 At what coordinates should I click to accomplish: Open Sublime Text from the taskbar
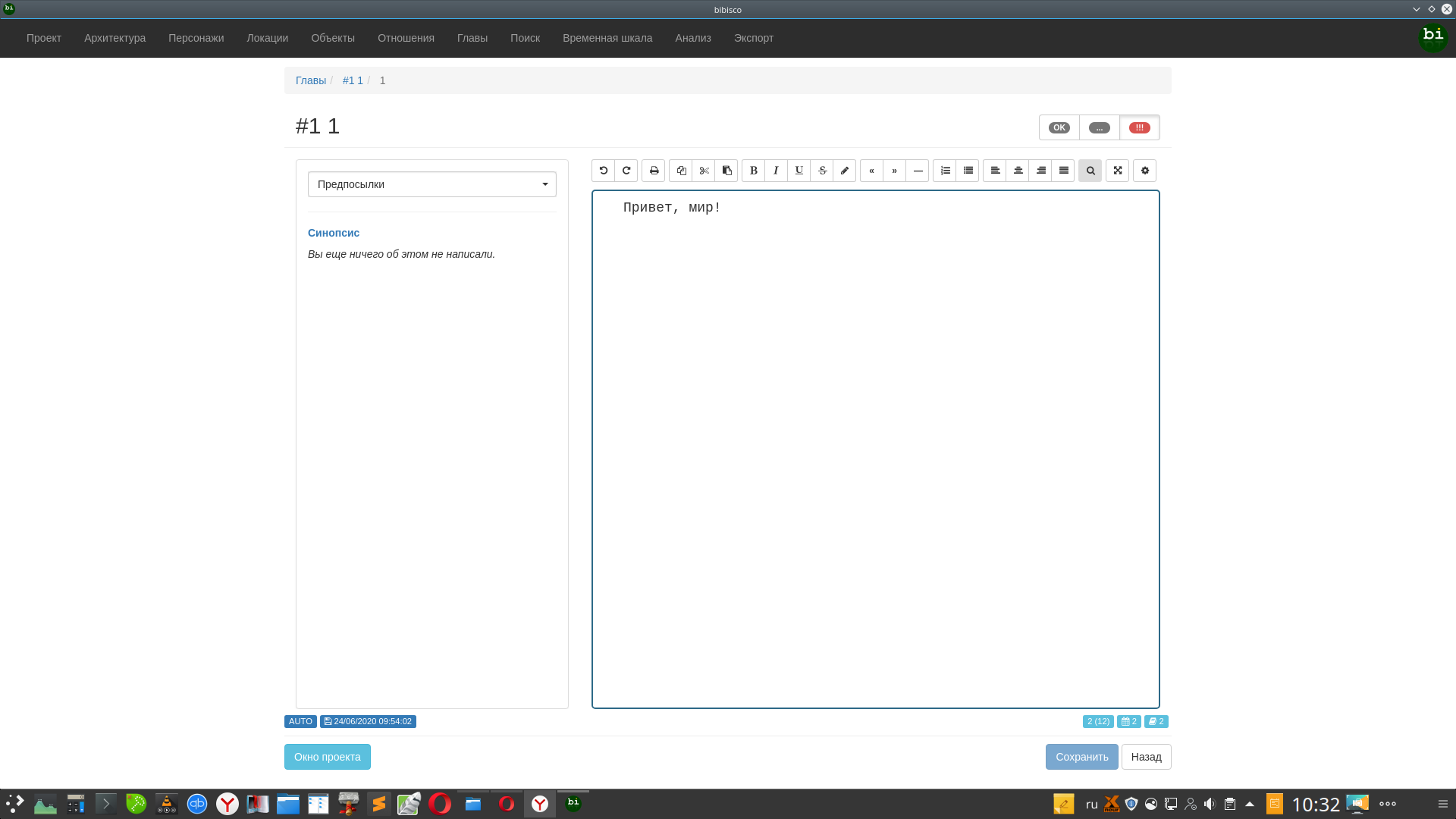[x=379, y=804]
